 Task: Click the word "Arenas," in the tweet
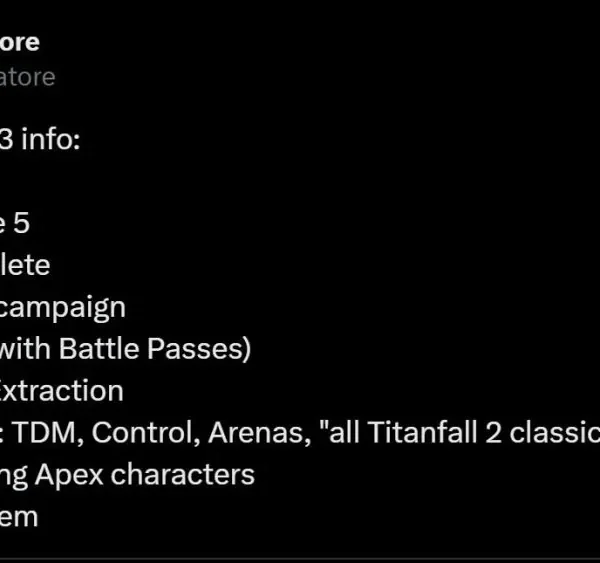pyautogui.click(x=260, y=433)
